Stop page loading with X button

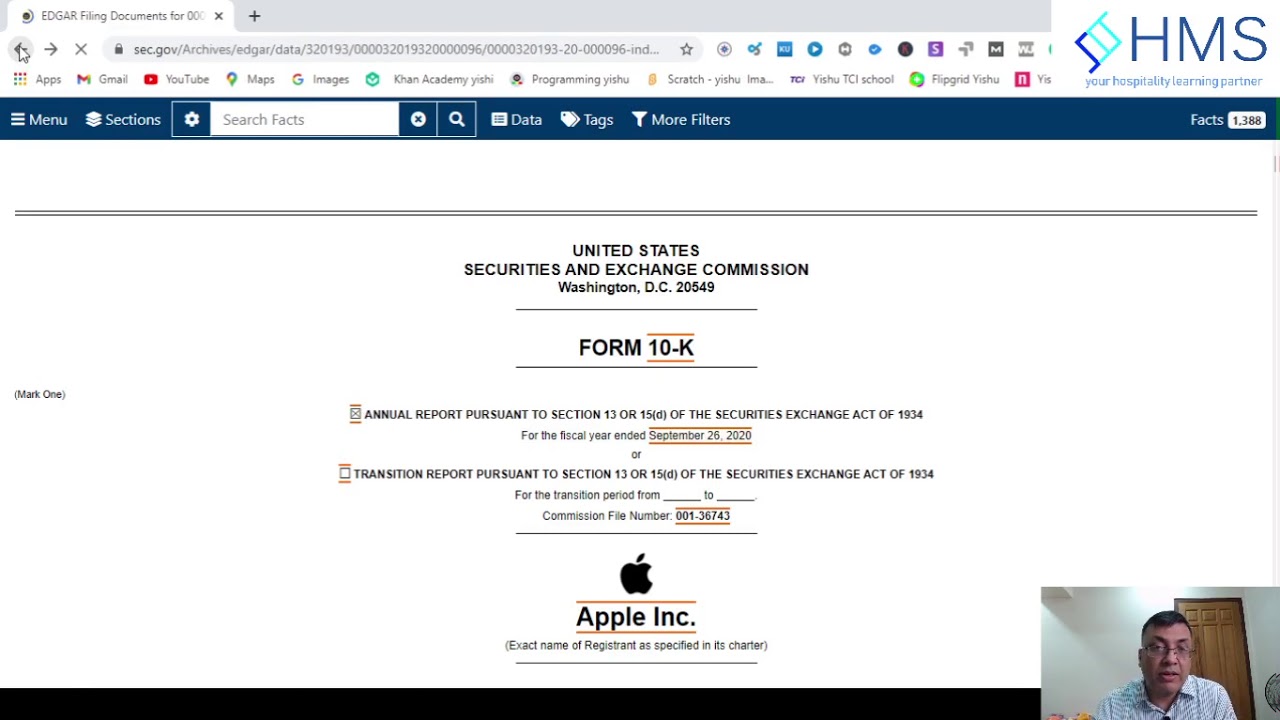[x=81, y=49]
